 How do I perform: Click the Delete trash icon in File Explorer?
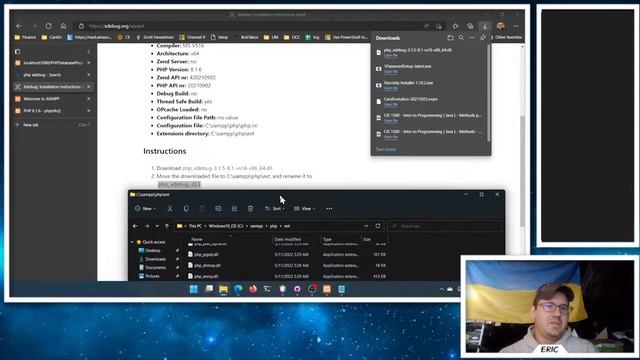point(250,209)
